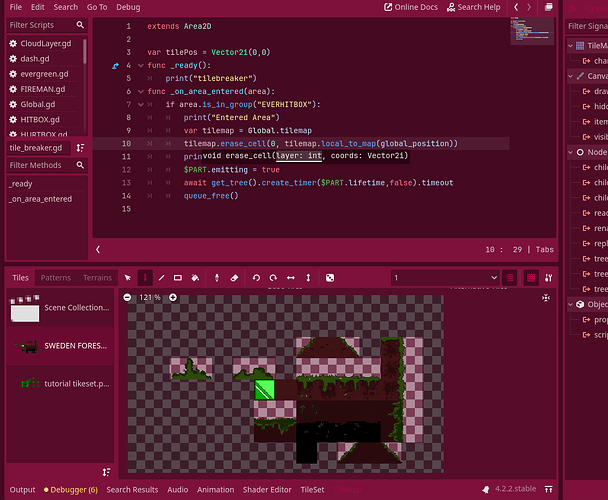The height and width of the screenshot is (500, 608).
Task: Open Online Docs
Action: coord(411,7)
